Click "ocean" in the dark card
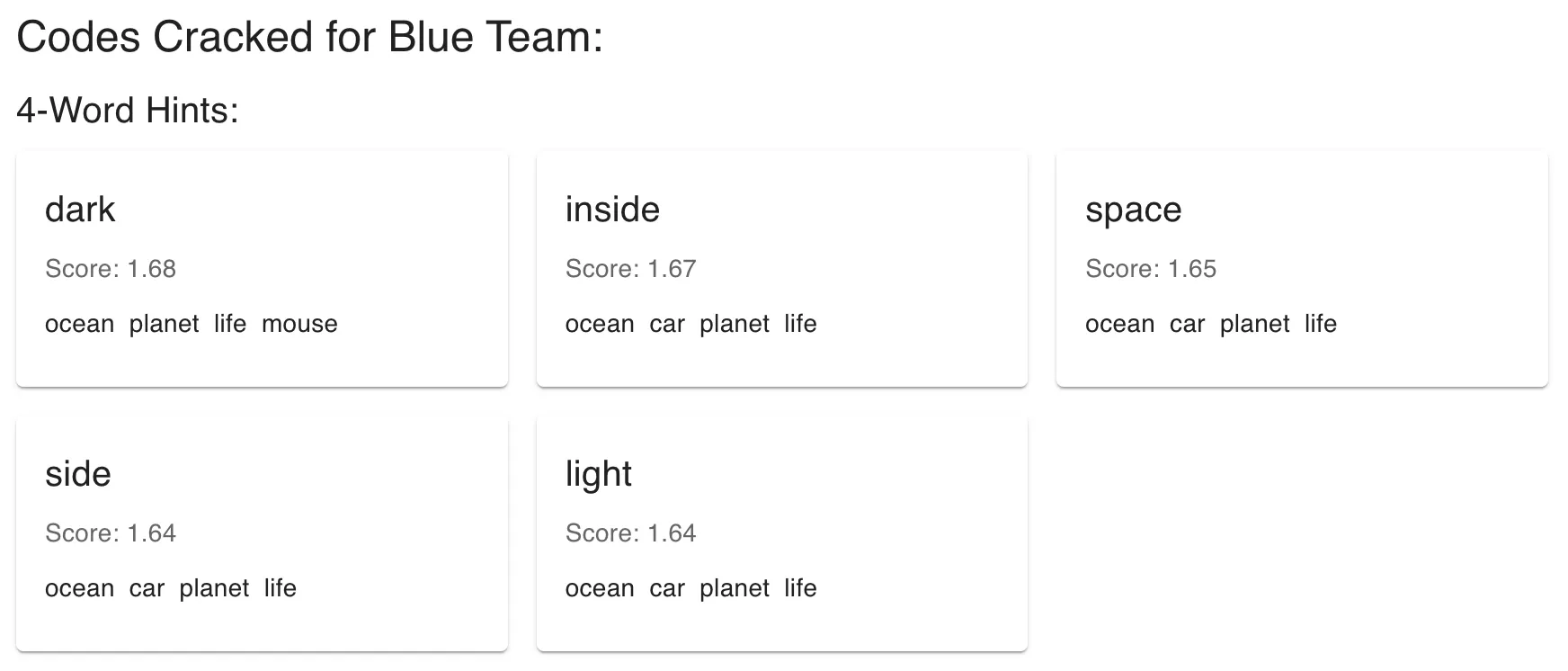Screen dimensions: 1568x671 coord(79,324)
